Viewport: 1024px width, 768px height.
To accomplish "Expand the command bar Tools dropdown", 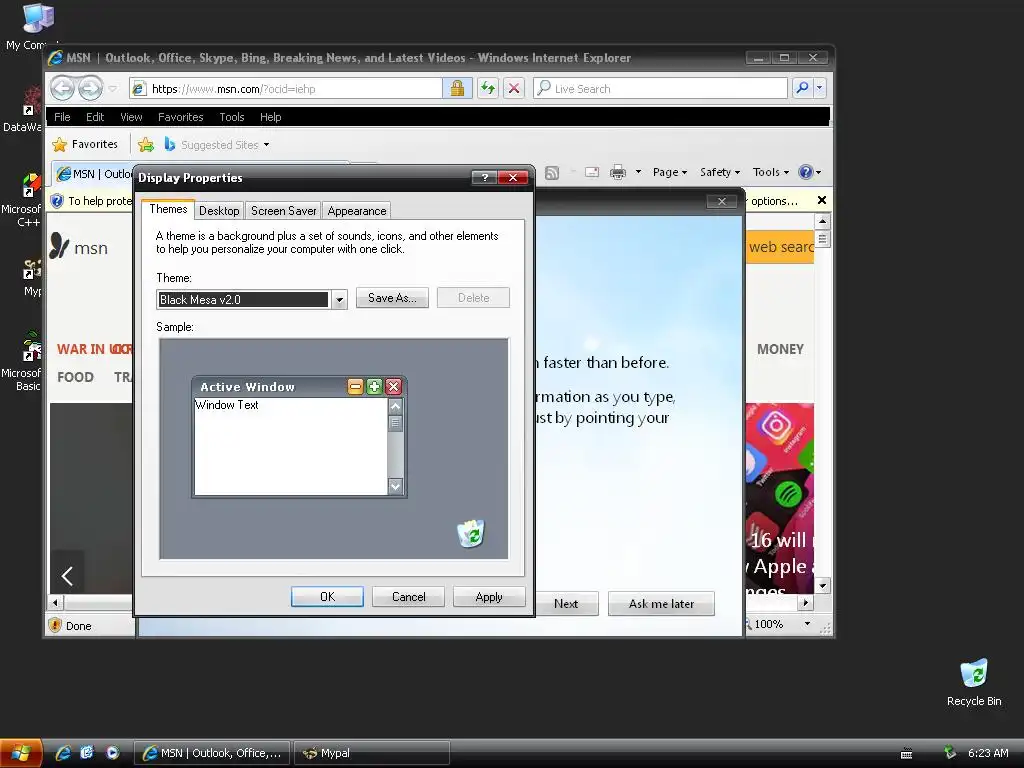I will coord(771,172).
